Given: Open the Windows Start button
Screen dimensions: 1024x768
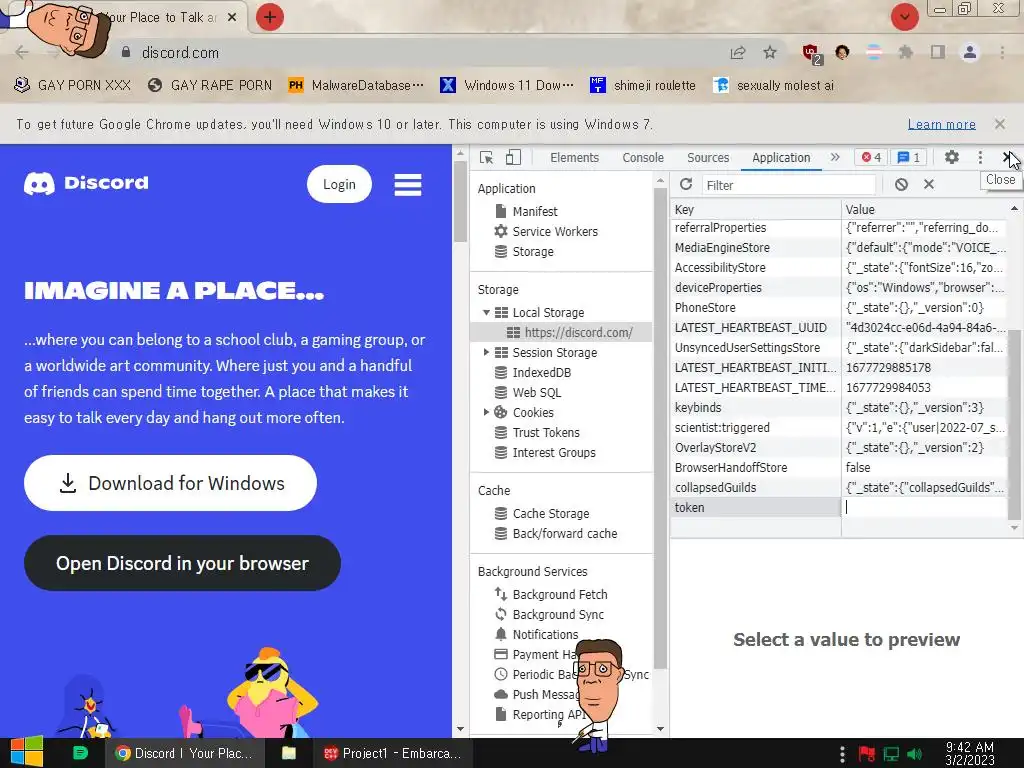Looking at the screenshot, I should 27,752.
